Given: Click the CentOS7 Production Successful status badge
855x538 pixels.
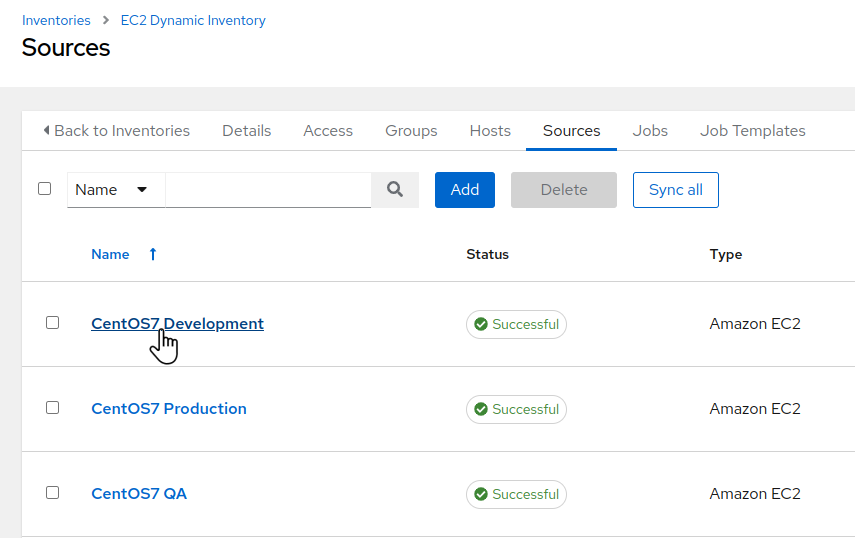Looking at the screenshot, I should tap(516, 409).
